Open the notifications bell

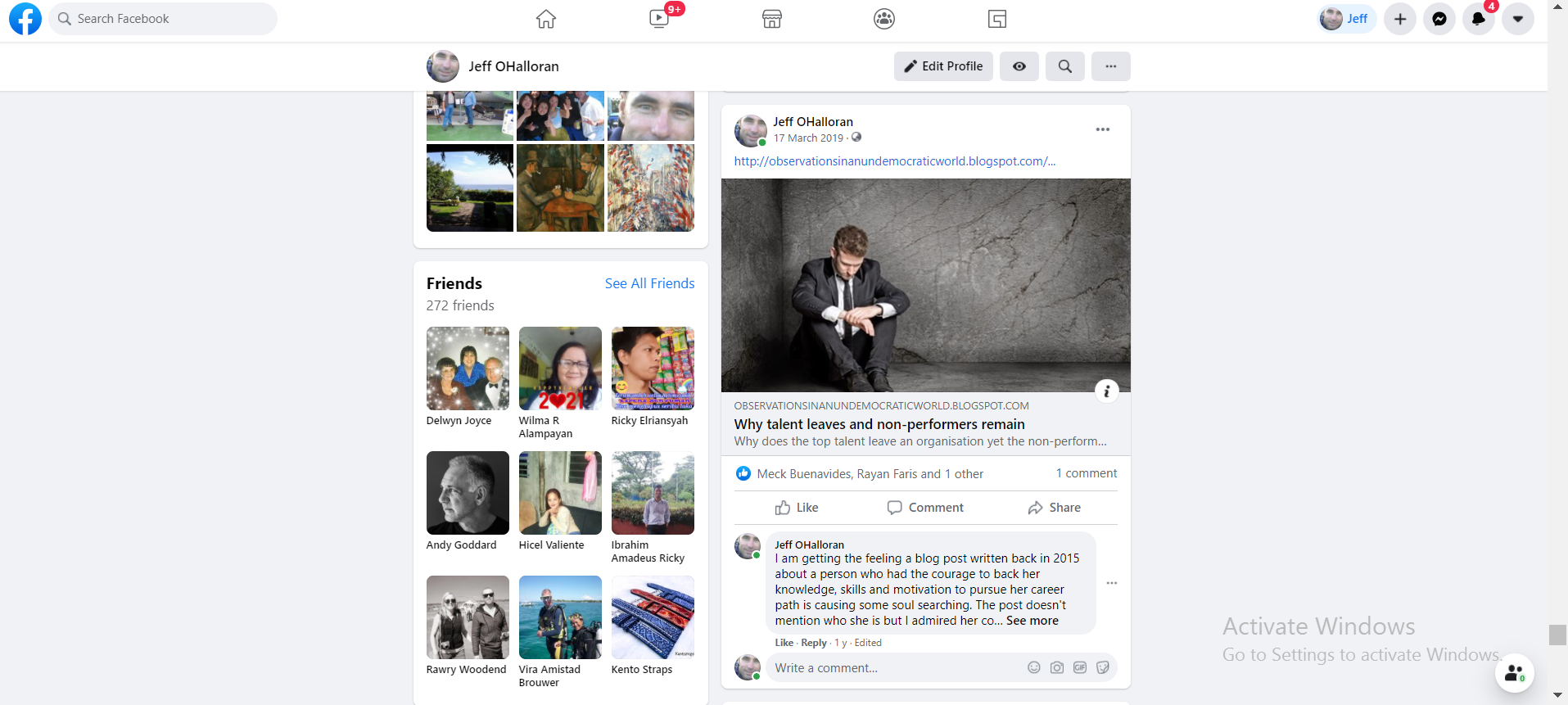(1478, 19)
